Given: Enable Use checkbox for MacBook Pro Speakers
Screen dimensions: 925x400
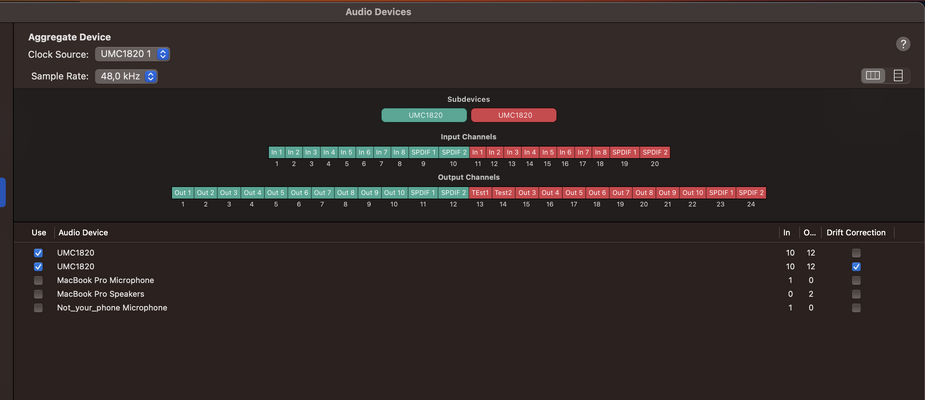Looking at the screenshot, I should coord(38,294).
